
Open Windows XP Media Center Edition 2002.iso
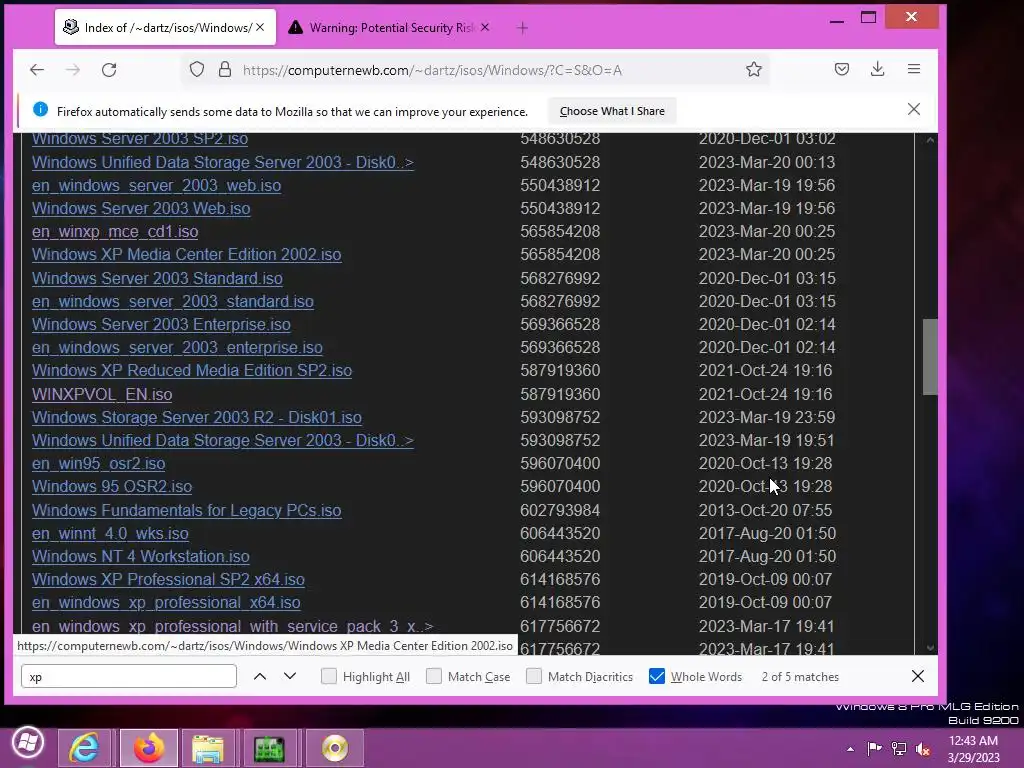(187, 254)
